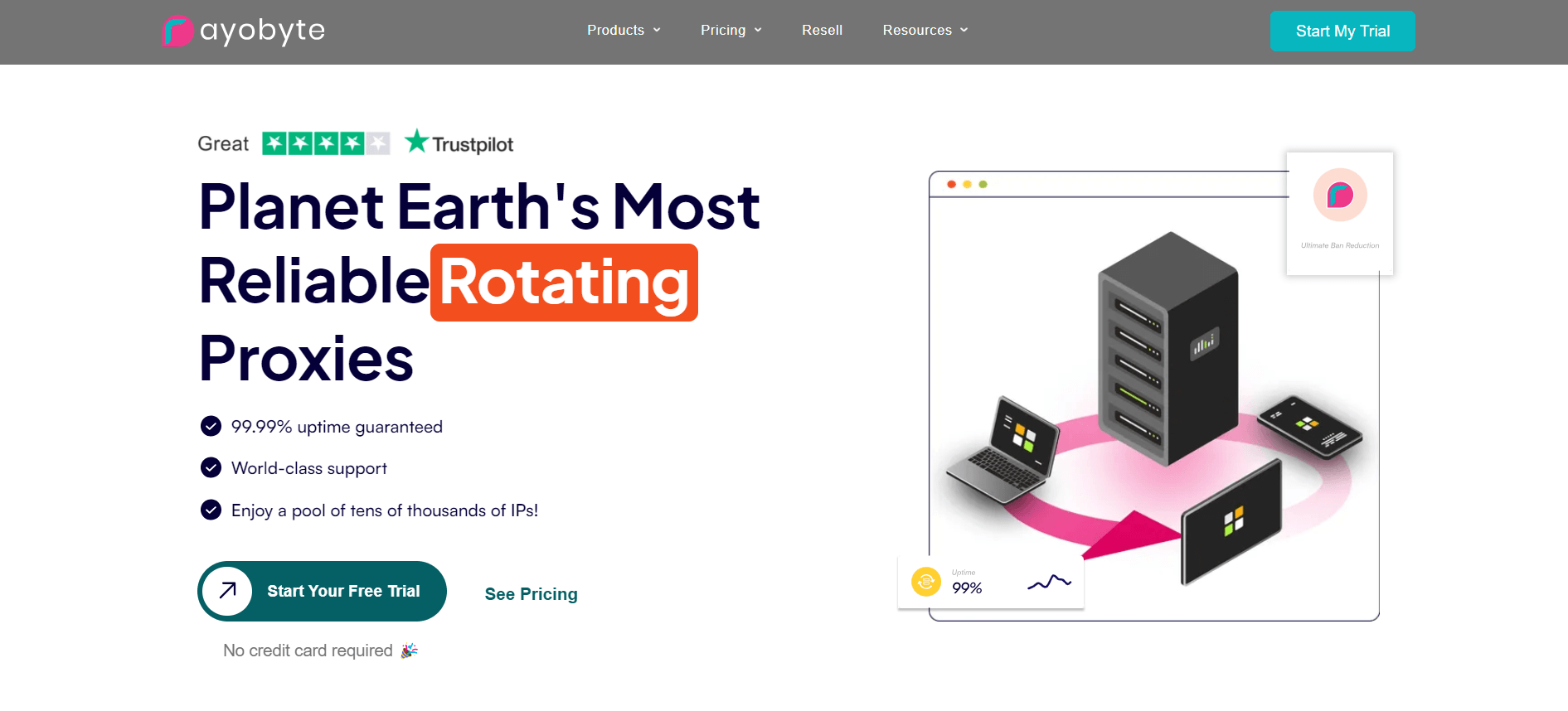Screen dimensions: 1568x711
Task: Click the checkmark beside 99.99% uptime guaranteed
Action: click(211, 426)
